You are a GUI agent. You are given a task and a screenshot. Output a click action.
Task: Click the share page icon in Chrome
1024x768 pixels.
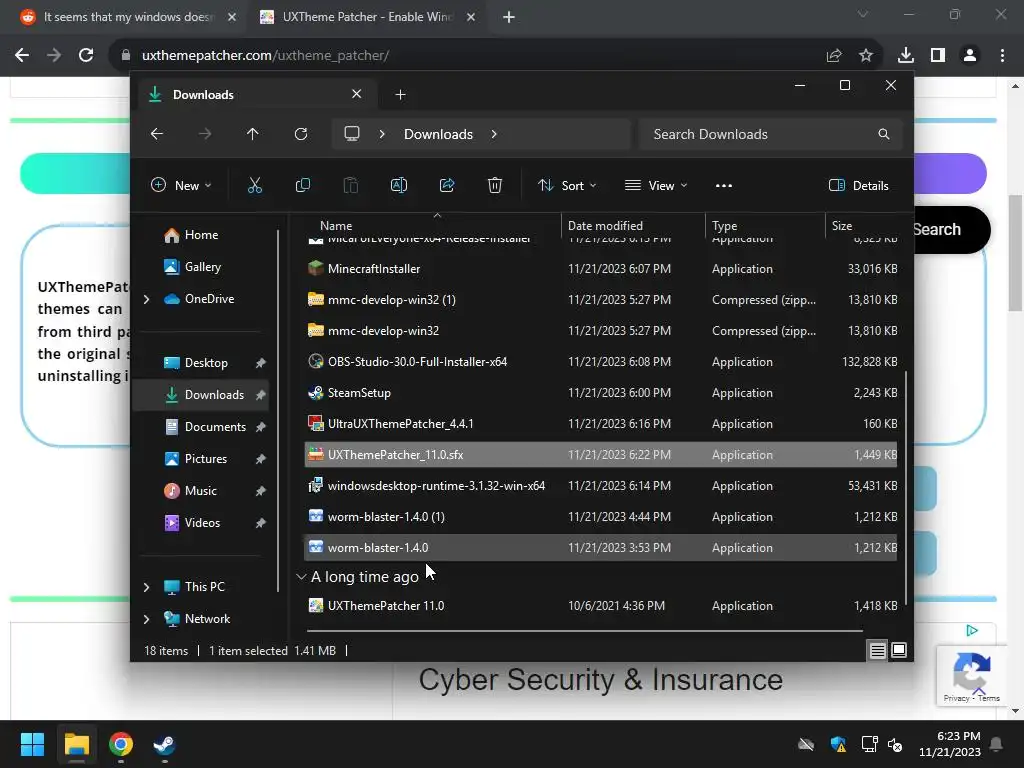tap(834, 56)
